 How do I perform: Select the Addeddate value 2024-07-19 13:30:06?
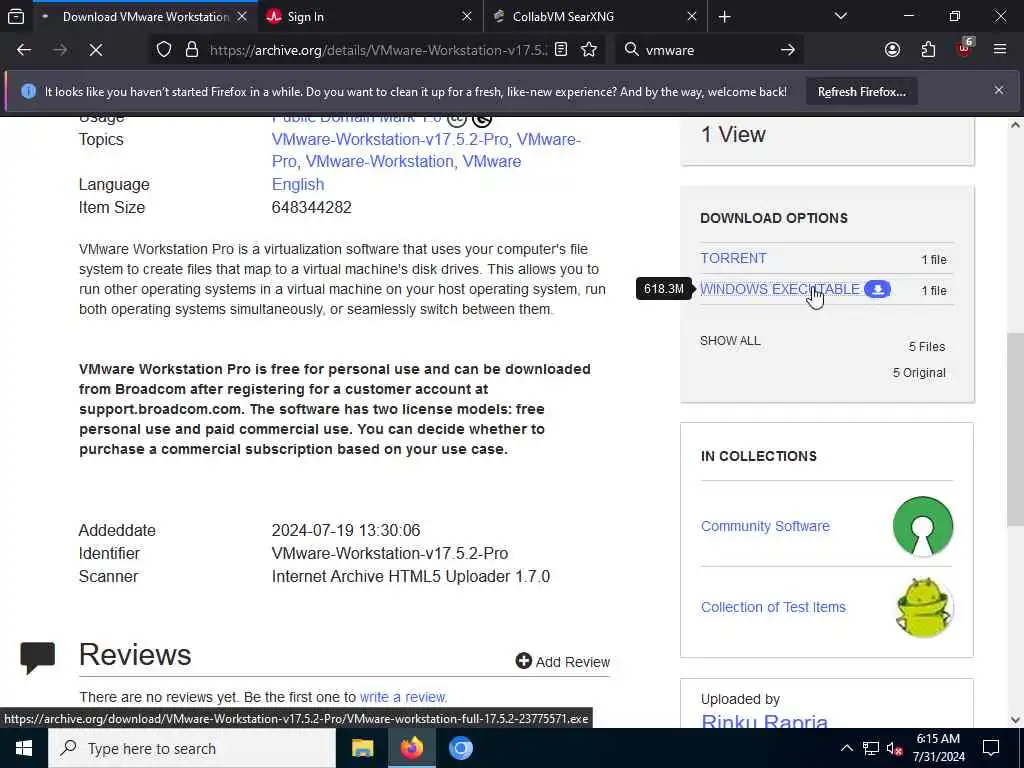pyautogui.click(x=346, y=530)
